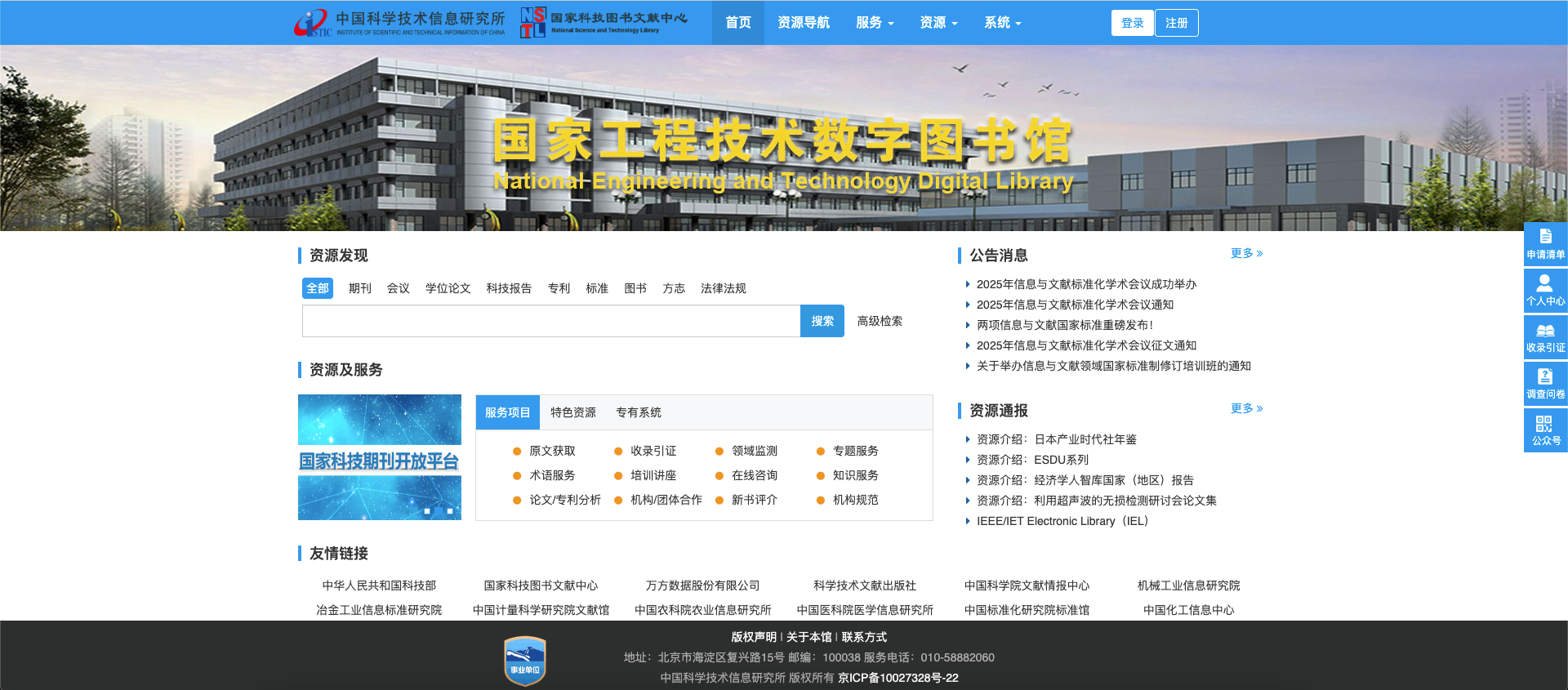Open 关于本馆 in the footer
Screen dimensions: 1568x690
808,637
